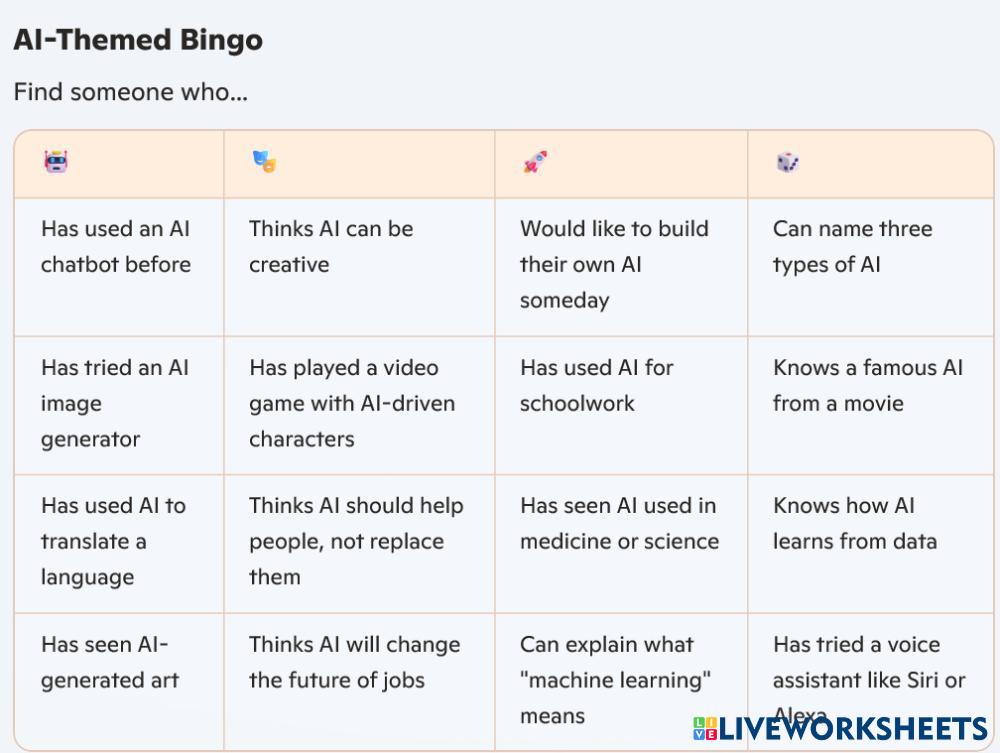Select 'Thinks AI can be creative' cell
Screen dimensions: 1000x753
pyautogui.click(x=331, y=247)
